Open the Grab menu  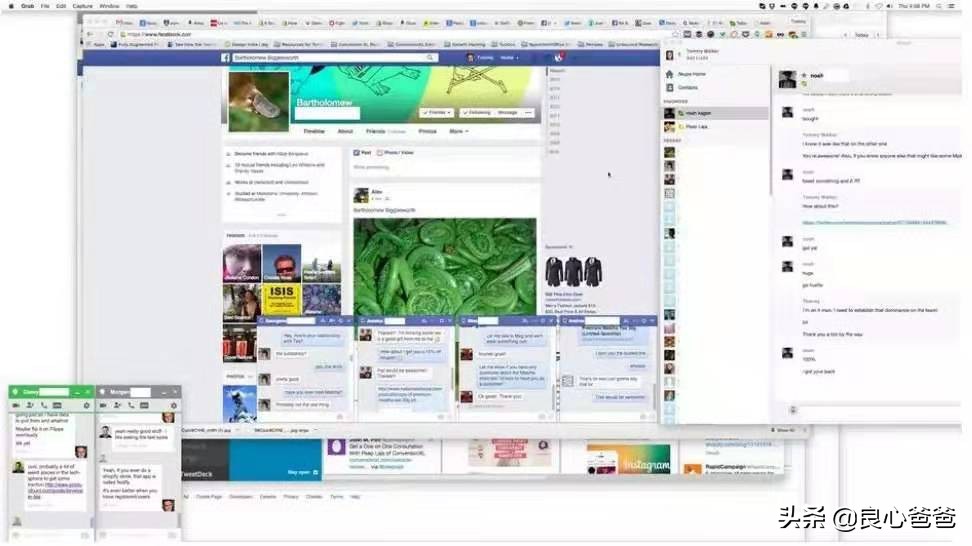point(28,6)
